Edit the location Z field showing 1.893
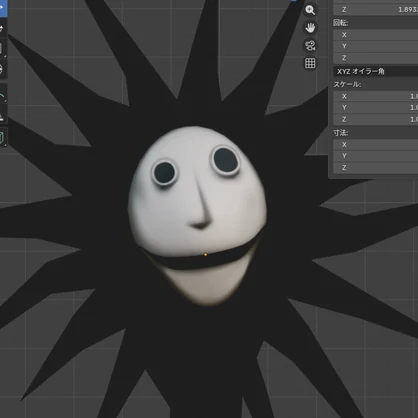The image size is (418, 418). [x=376, y=9]
